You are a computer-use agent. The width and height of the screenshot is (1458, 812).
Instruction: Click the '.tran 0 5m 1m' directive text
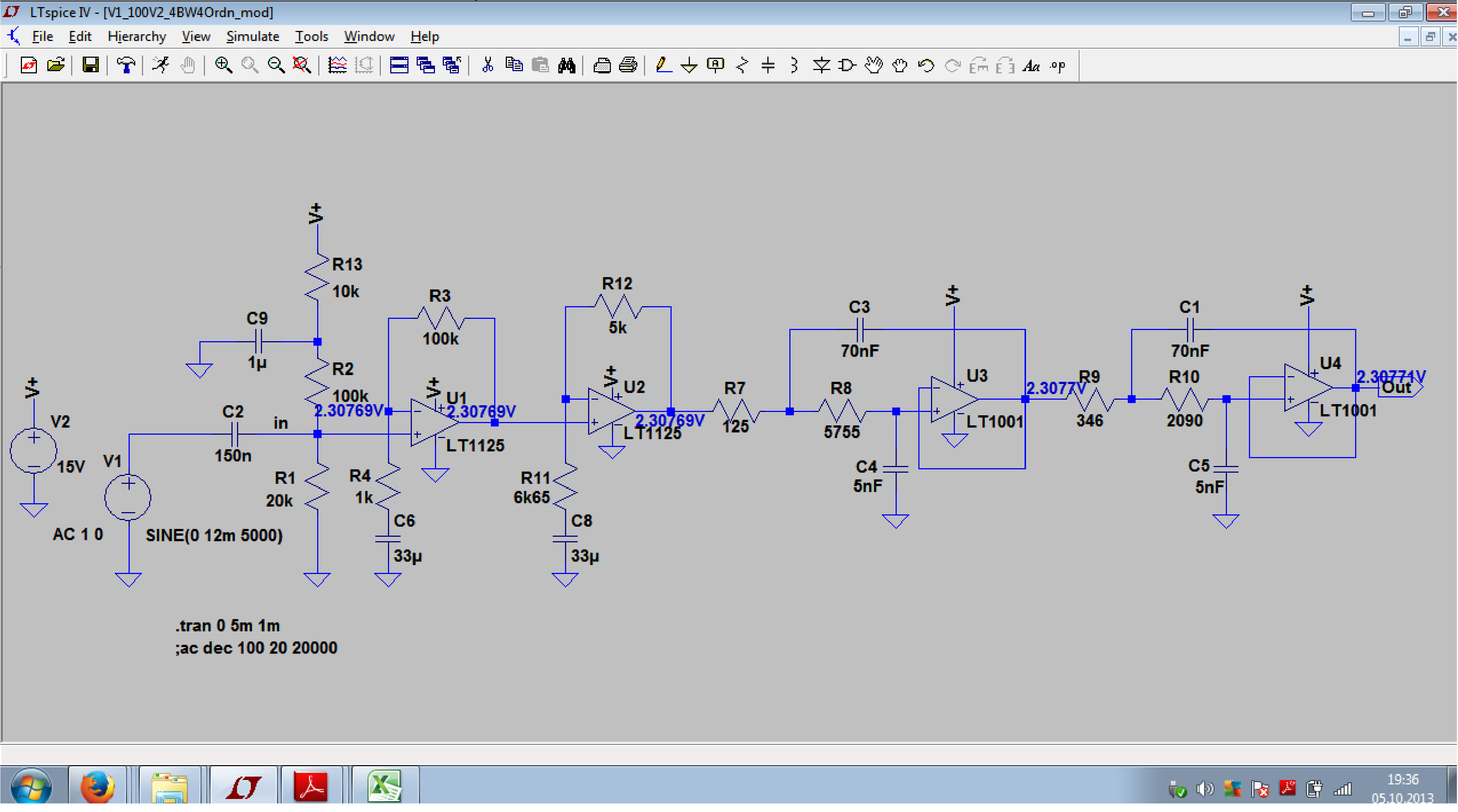point(227,625)
